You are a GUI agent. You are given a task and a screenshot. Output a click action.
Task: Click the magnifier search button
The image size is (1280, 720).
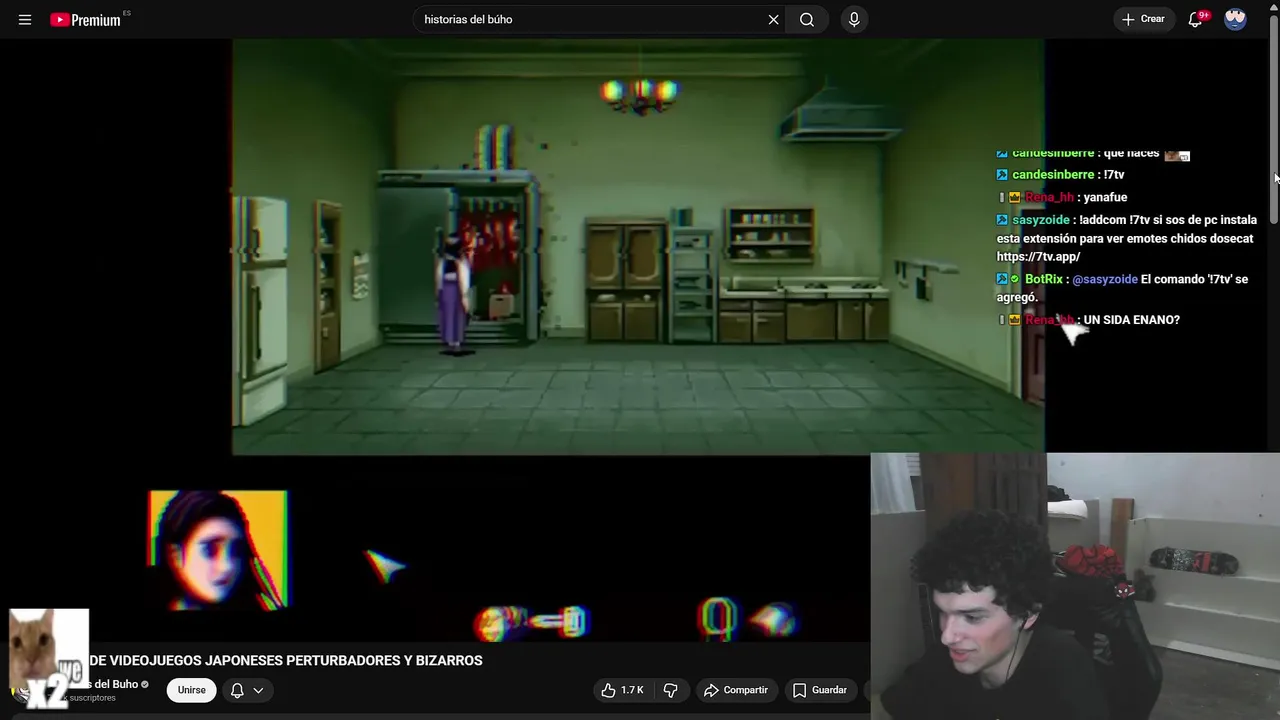pos(807,19)
